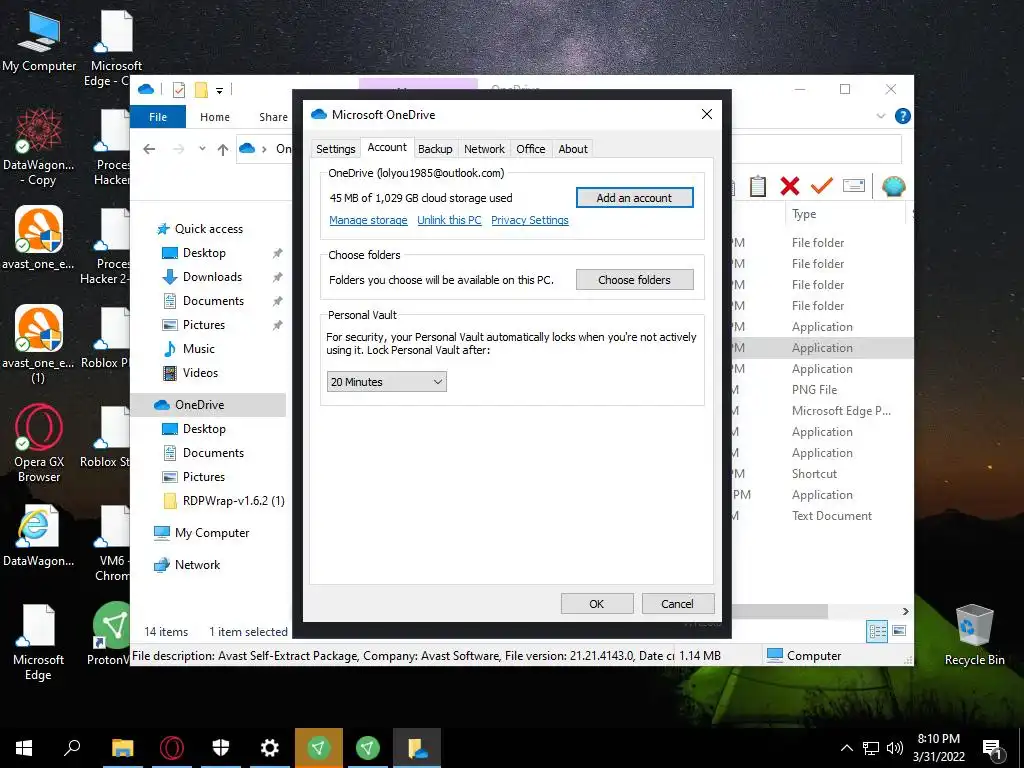Select the DataWagon Internet Explorer desktop icon
Screen dimensions: 1024x768
point(38,536)
